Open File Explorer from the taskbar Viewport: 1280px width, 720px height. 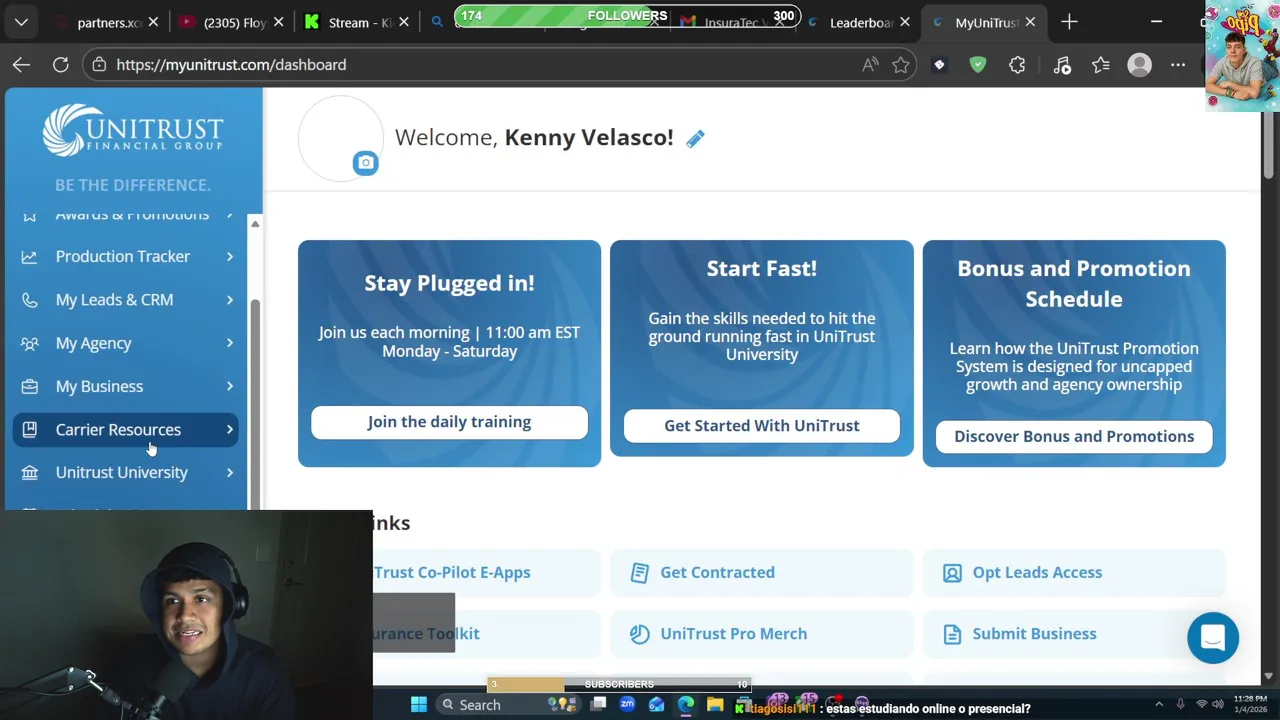click(x=715, y=705)
